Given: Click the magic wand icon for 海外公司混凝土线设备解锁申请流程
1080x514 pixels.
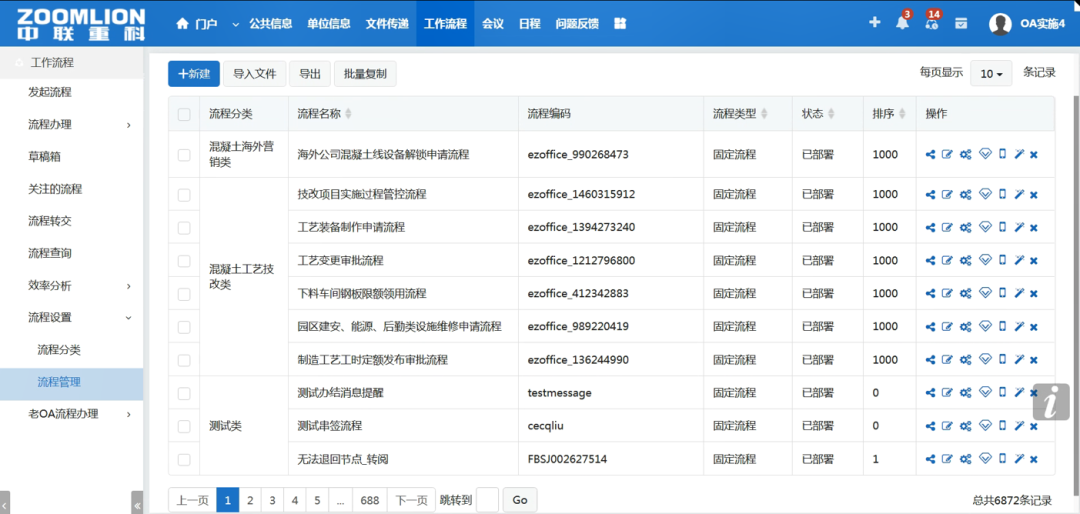Looking at the screenshot, I should click(x=1018, y=155).
